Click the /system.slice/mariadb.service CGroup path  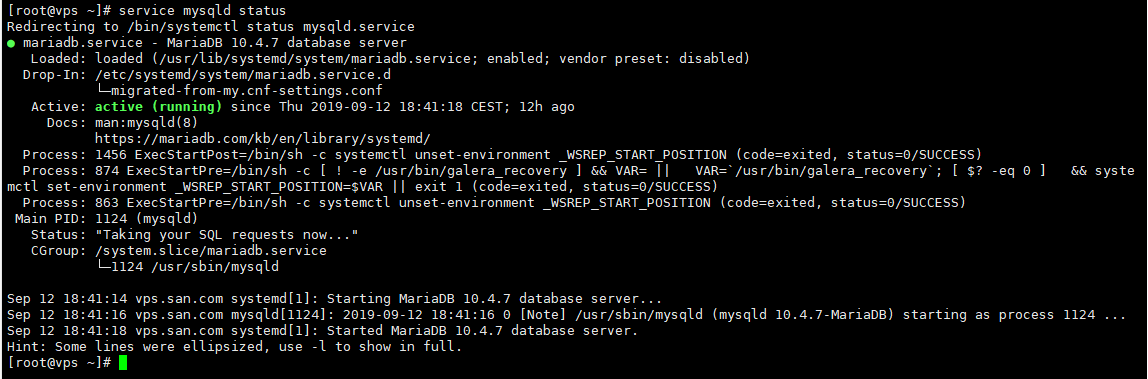point(211,250)
